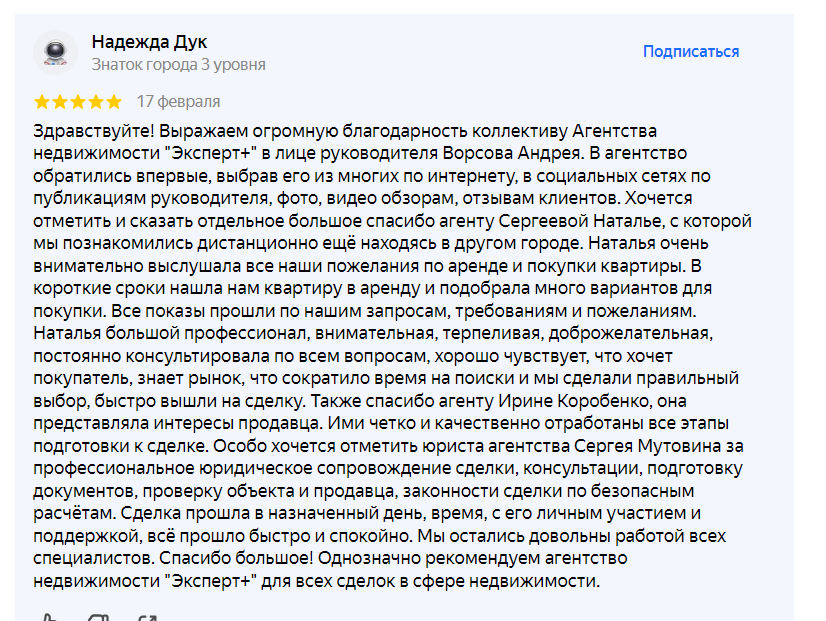Click the review date 17 февраля
This screenshot has width=826, height=621.
178,102
